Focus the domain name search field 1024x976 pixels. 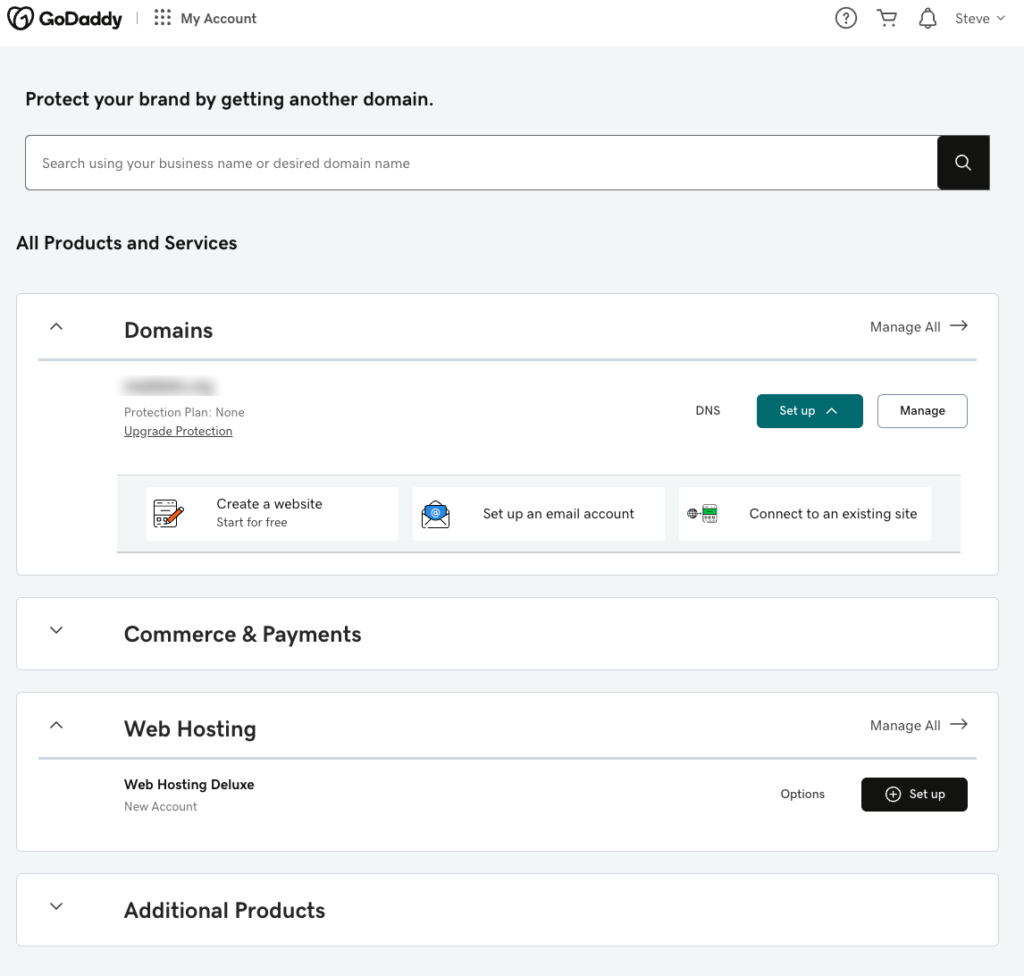point(480,163)
